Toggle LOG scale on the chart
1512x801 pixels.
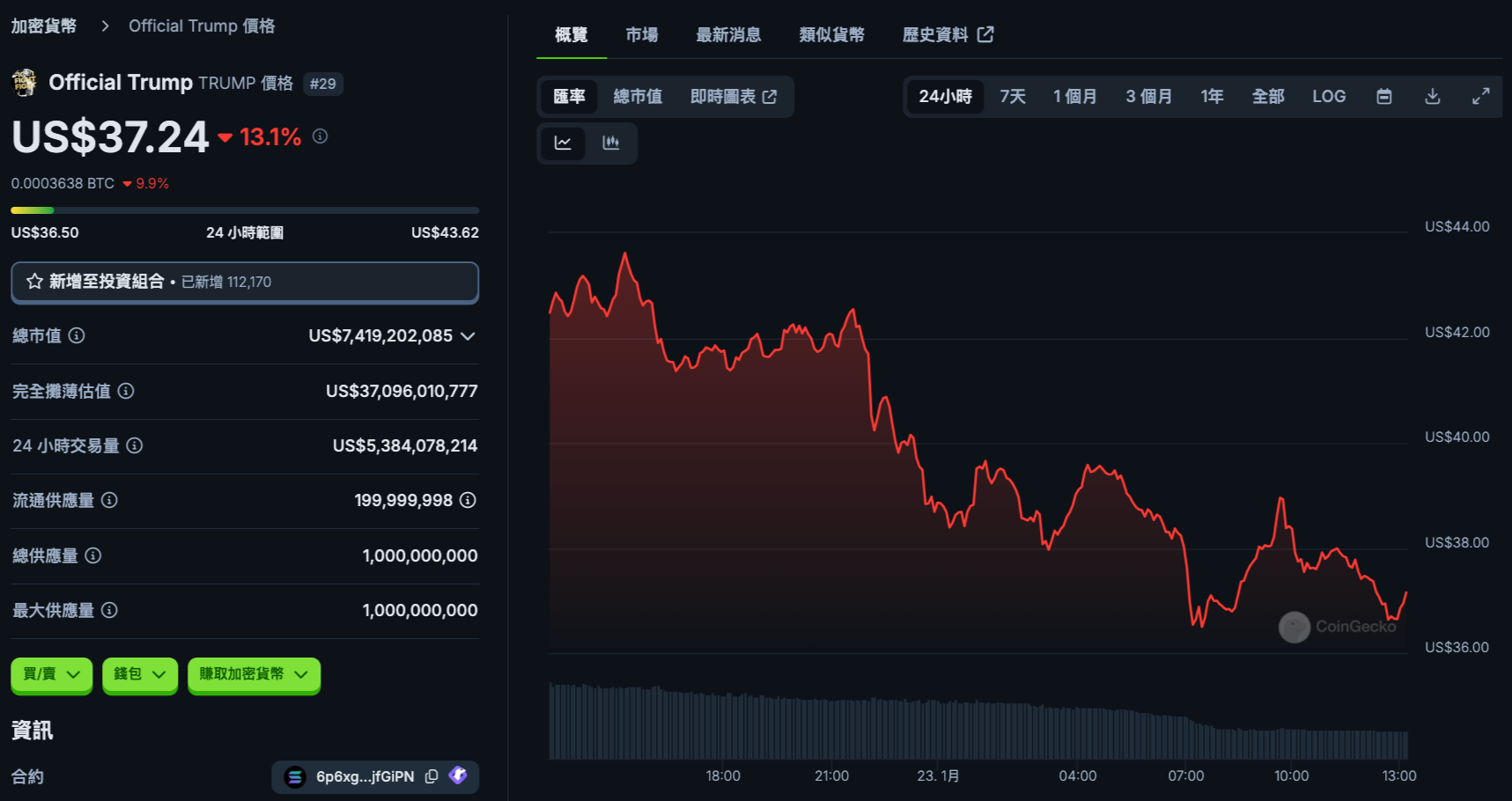click(x=1328, y=96)
